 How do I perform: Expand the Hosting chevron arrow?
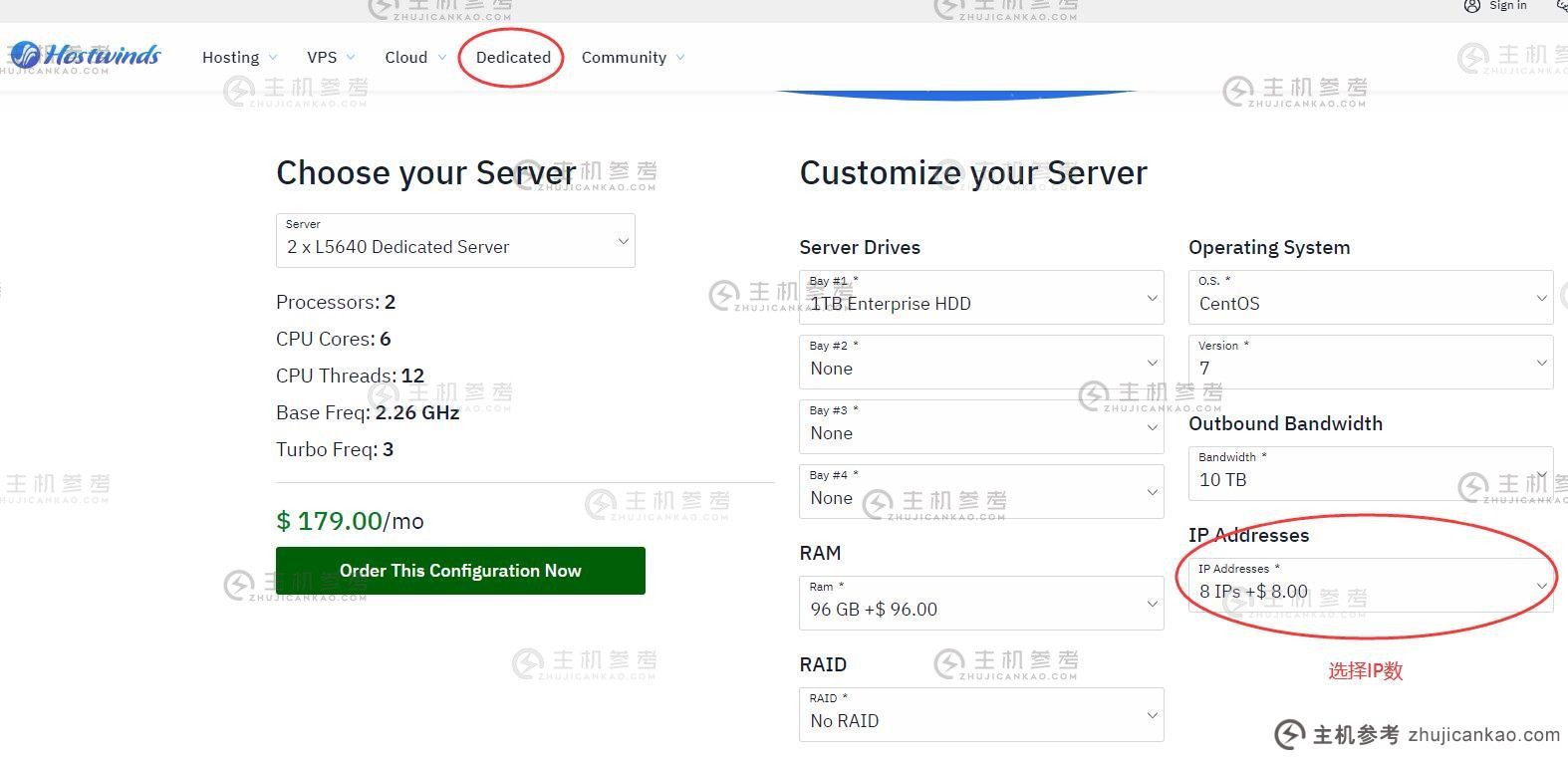[x=273, y=58]
